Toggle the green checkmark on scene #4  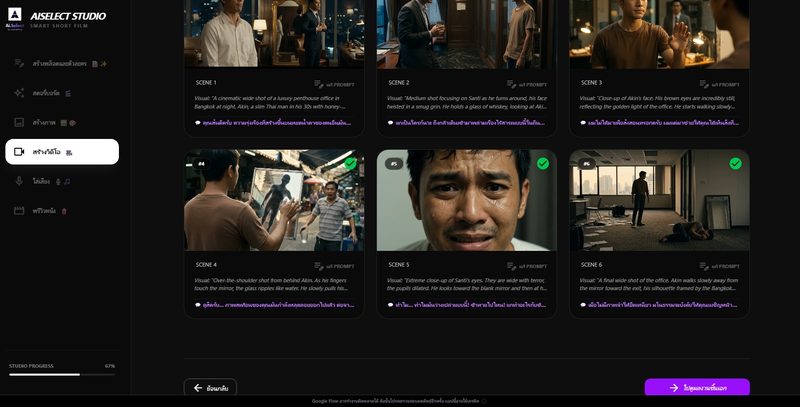click(x=350, y=163)
